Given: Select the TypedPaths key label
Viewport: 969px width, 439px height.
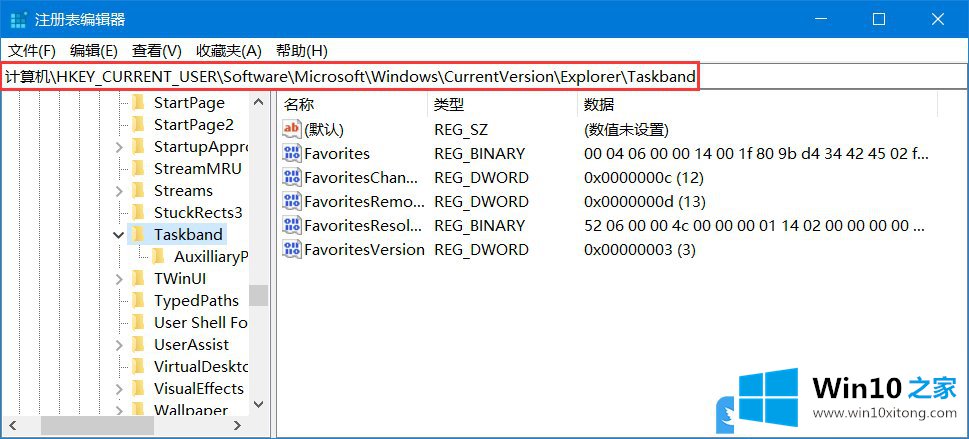Looking at the screenshot, I should tap(196, 300).
